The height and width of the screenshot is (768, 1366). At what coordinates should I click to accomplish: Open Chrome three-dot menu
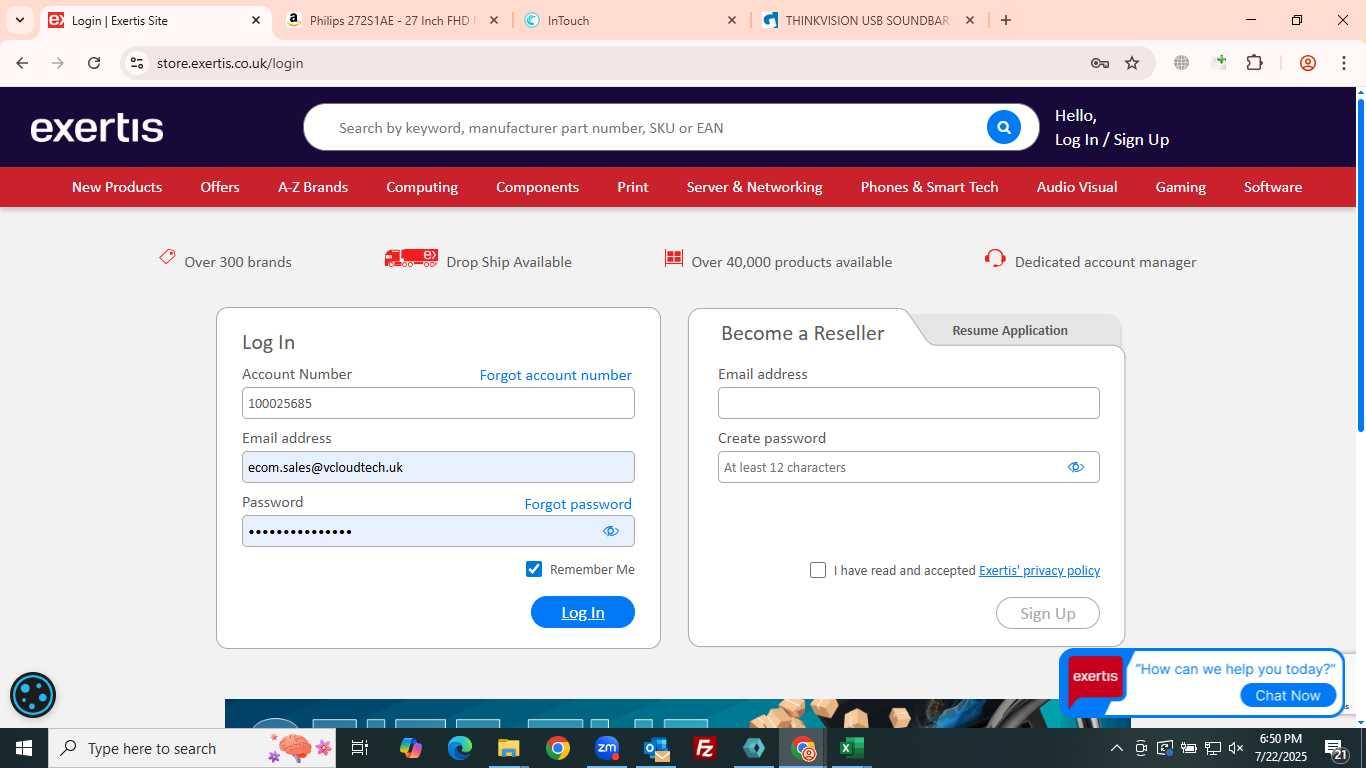(1344, 63)
